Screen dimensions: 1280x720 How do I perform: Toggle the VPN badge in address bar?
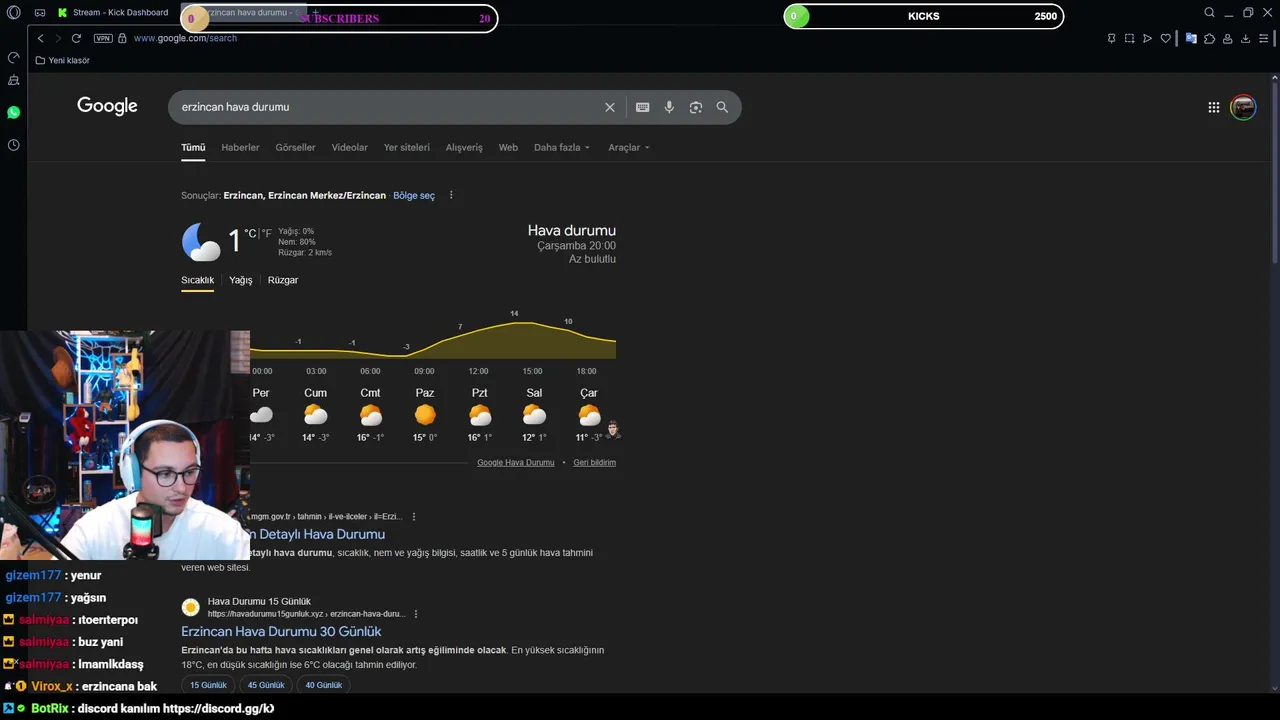(x=103, y=38)
